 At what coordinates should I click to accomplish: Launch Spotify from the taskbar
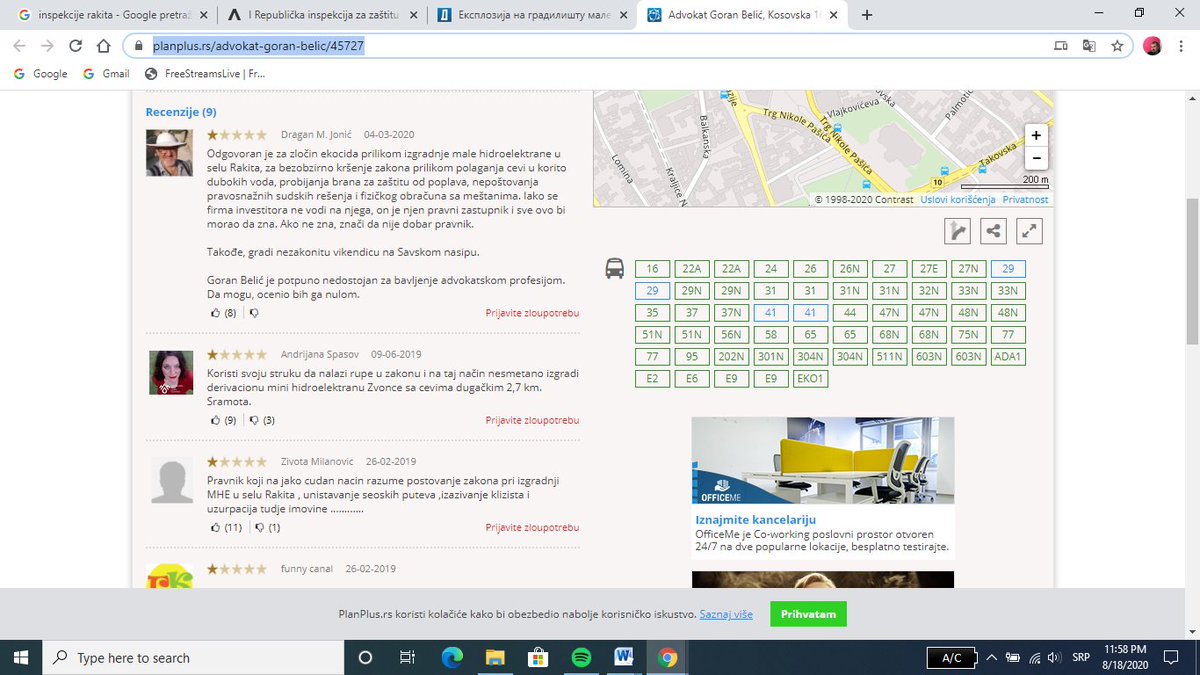(581, 657)
